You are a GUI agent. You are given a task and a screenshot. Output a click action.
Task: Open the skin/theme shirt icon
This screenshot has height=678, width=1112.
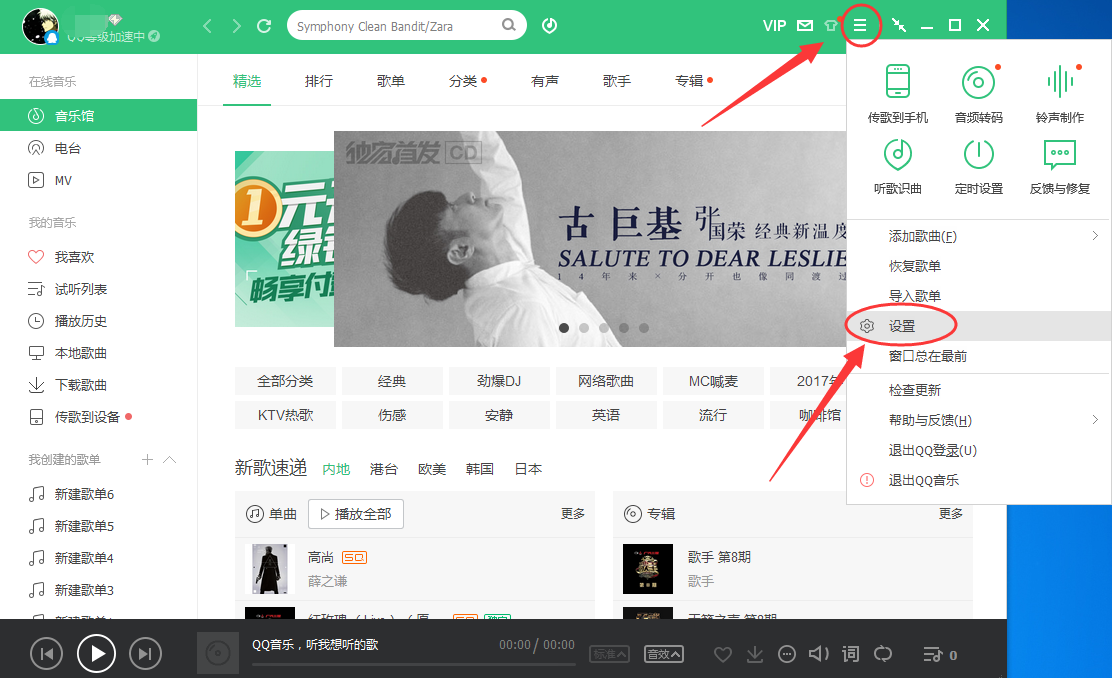[x=831, y=25]
